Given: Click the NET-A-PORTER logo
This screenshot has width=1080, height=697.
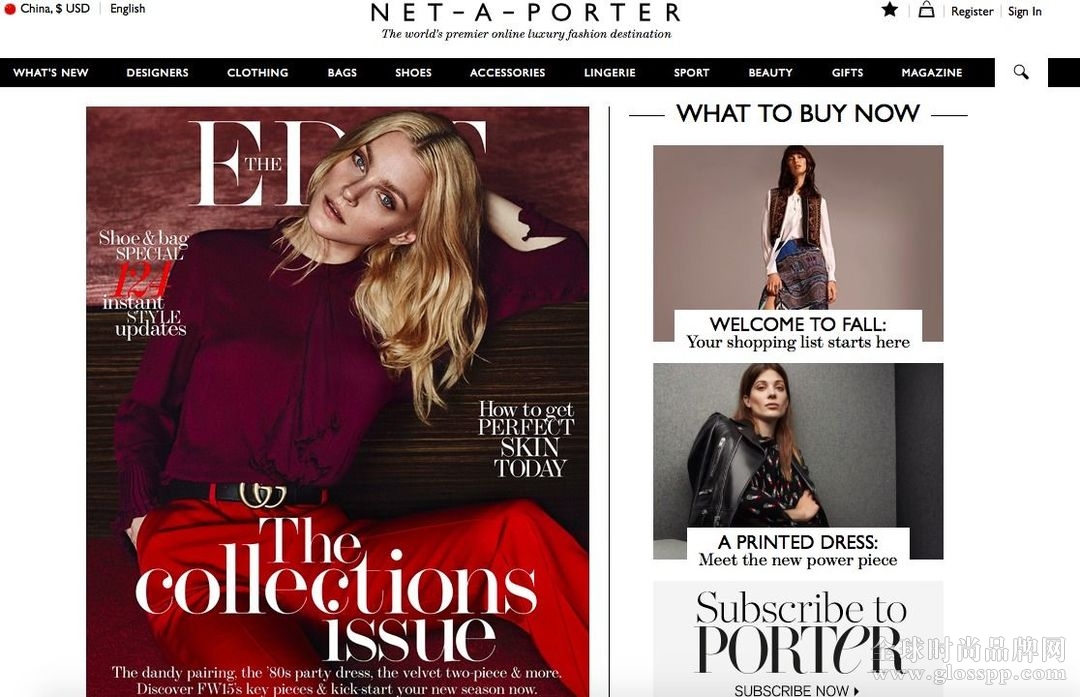Looking at the screenshot, I should click(526, 12).
